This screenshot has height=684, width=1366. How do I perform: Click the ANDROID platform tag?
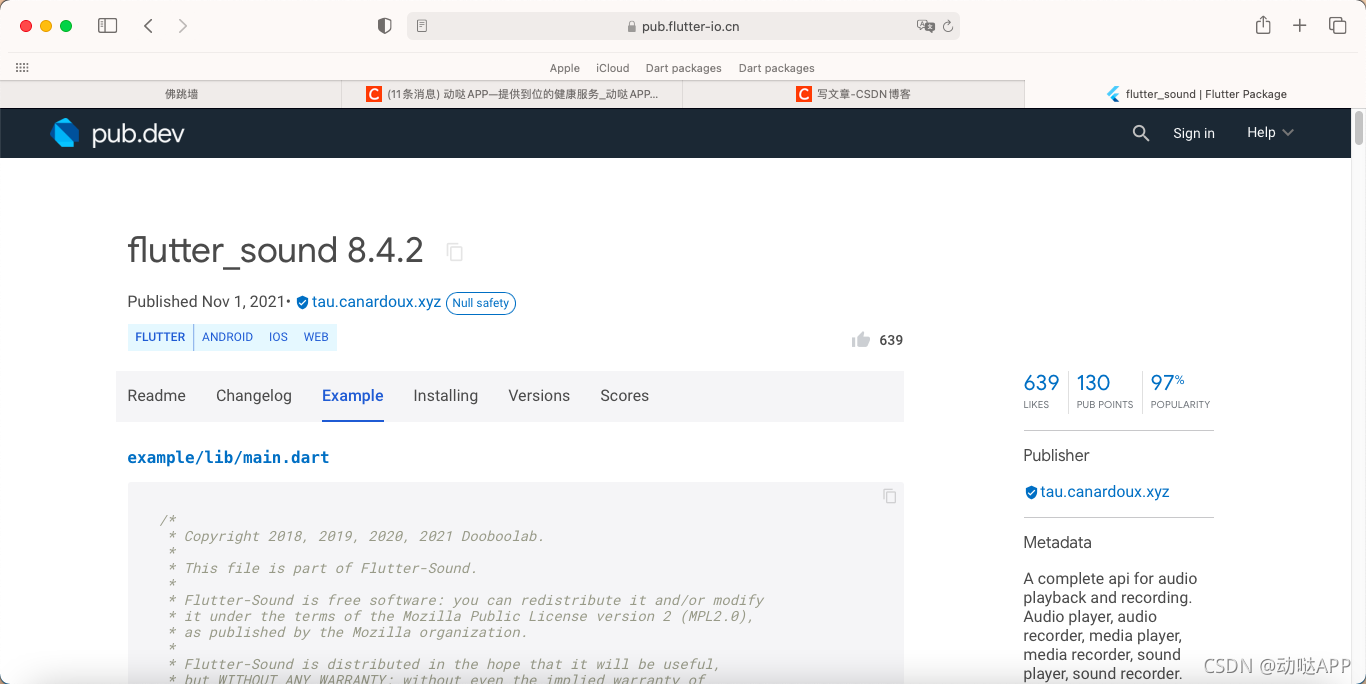coord(228,337)
